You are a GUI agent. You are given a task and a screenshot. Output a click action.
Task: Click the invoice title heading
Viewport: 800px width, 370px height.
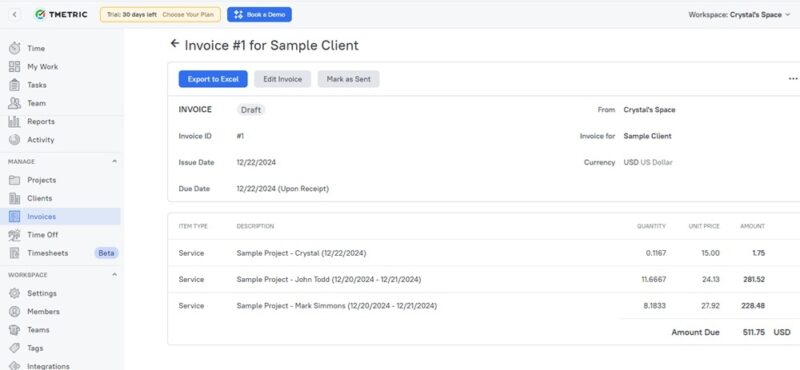tap(271, 45)
